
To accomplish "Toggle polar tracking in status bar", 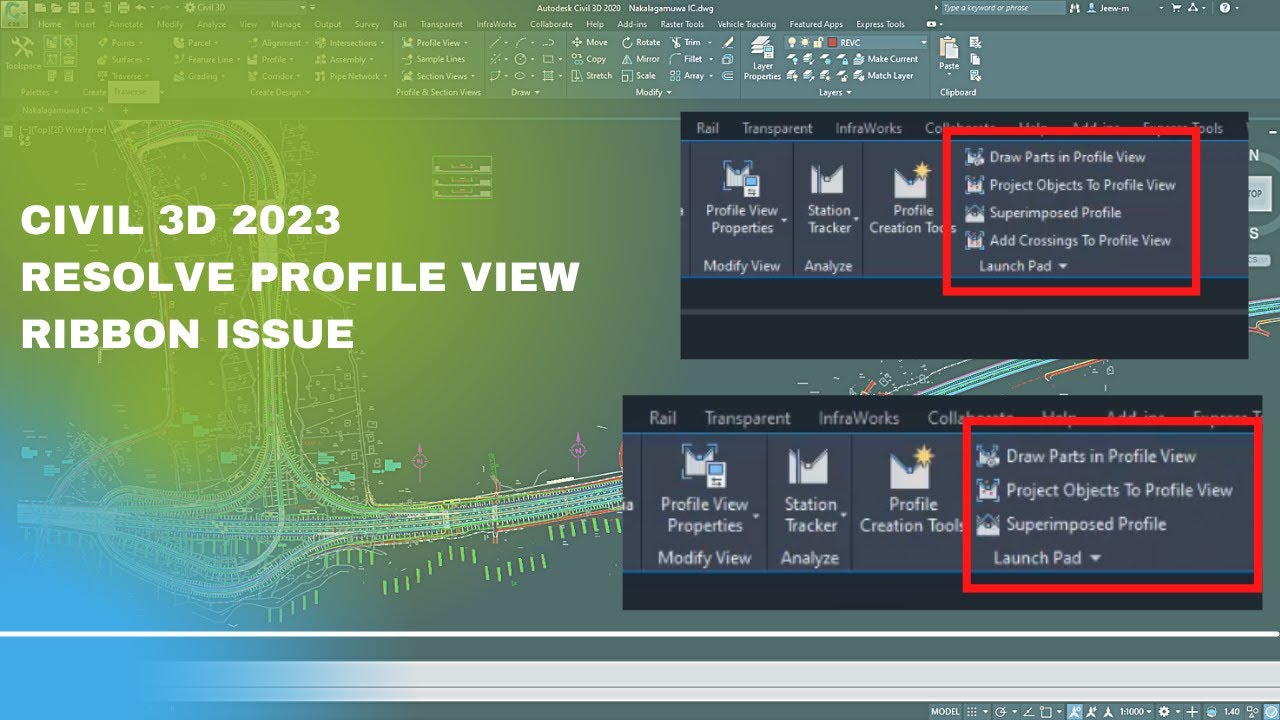I will click(1000, 712).
